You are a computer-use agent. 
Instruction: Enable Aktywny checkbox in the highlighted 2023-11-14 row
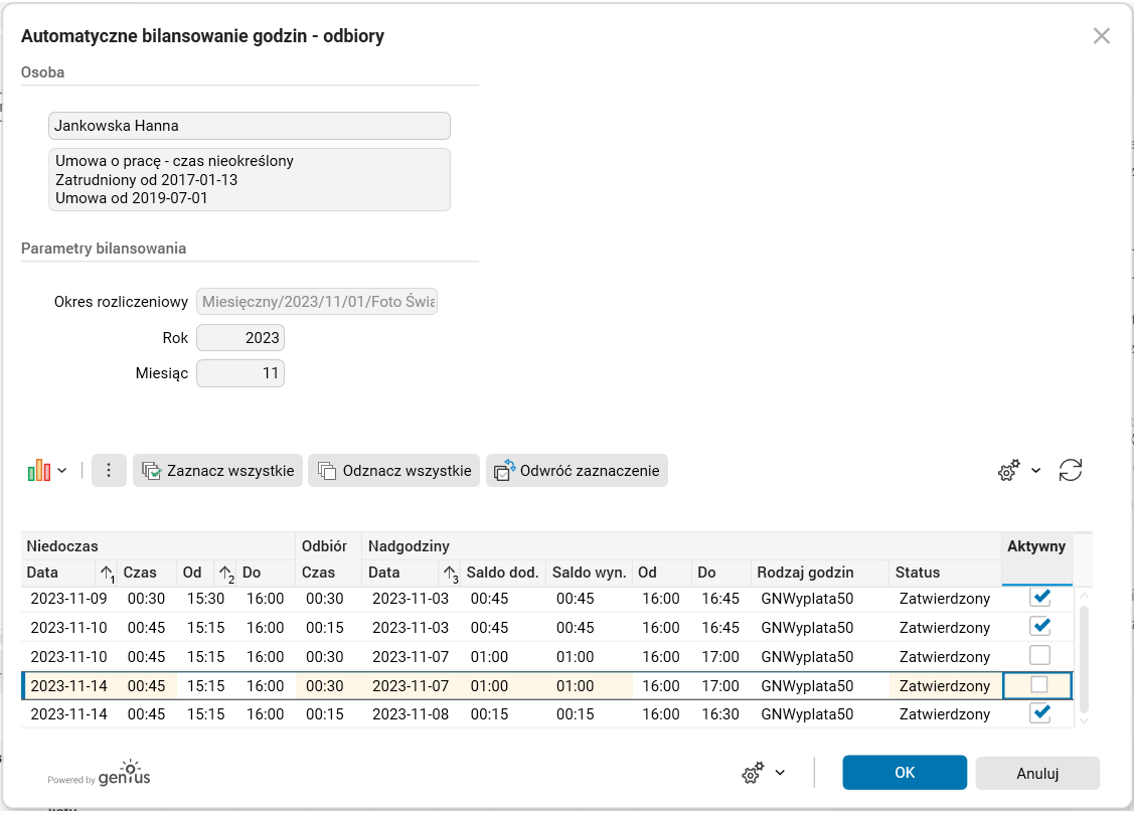(x=1040, y=686)
